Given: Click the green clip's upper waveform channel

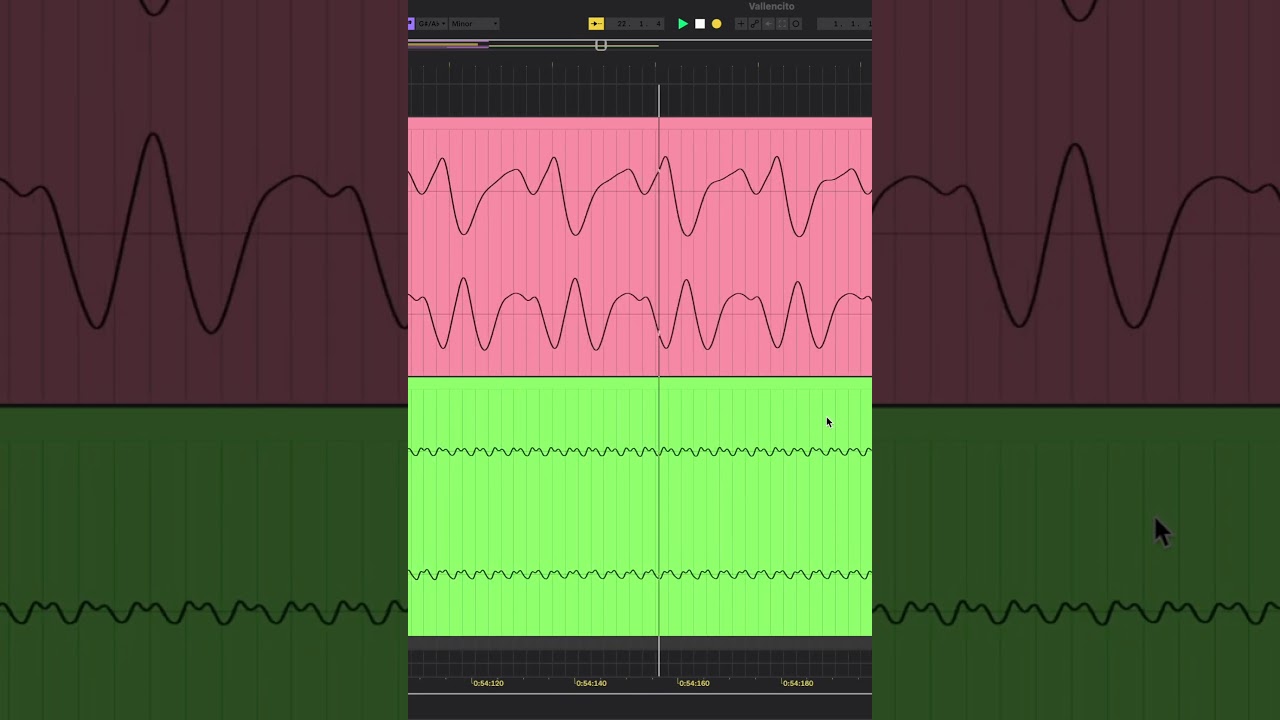Looking at the screenshot, I should (x=640, y=451).
